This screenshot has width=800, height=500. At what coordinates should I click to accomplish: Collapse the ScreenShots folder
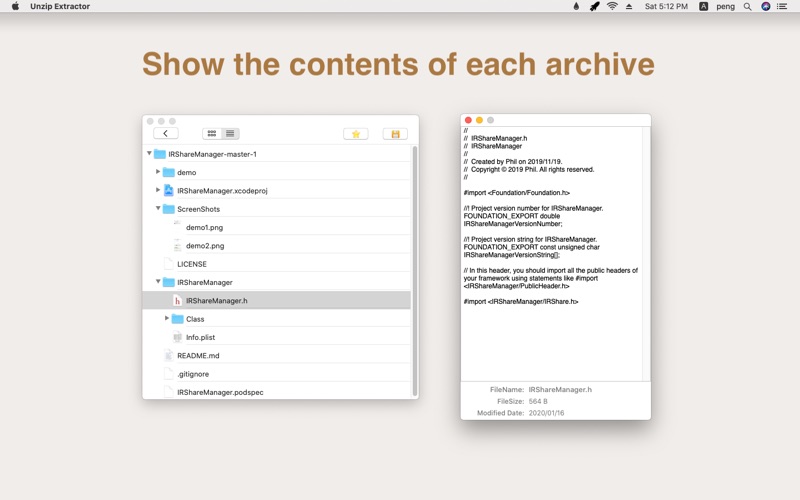pos(158,209)
